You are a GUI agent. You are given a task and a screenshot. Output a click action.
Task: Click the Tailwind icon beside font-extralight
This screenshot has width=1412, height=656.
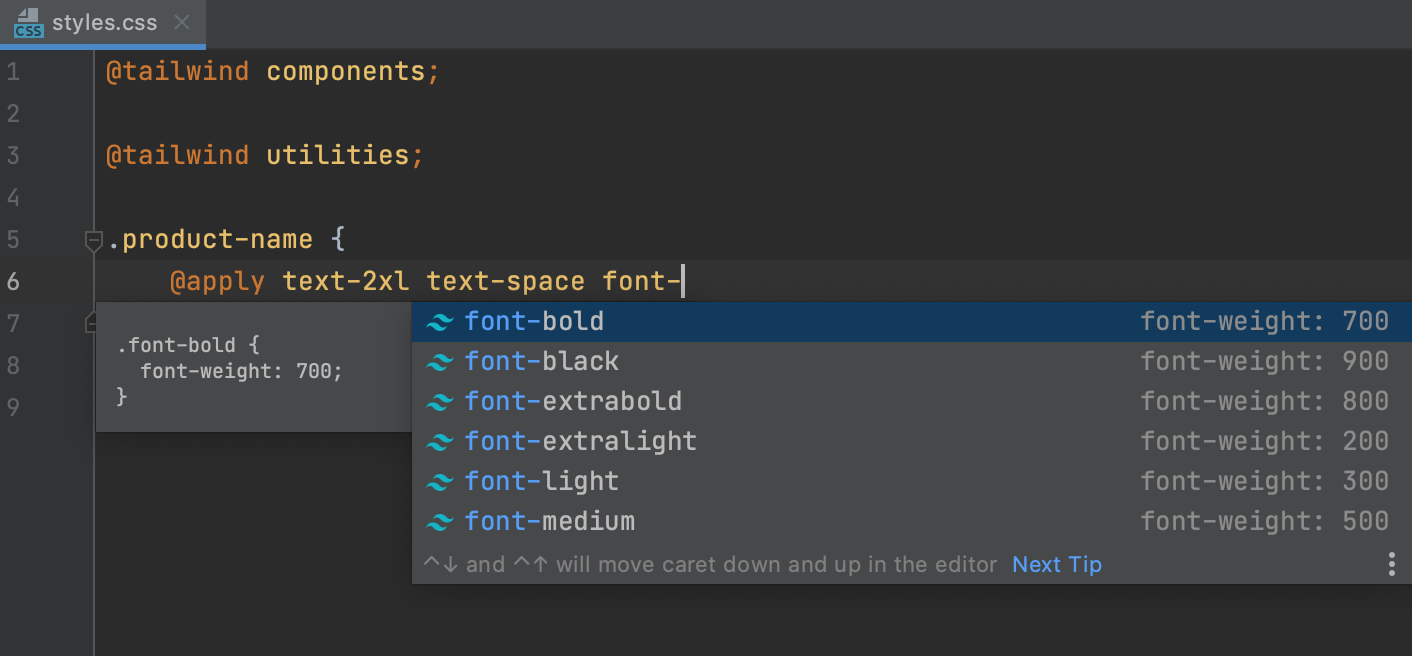[440, 441]
